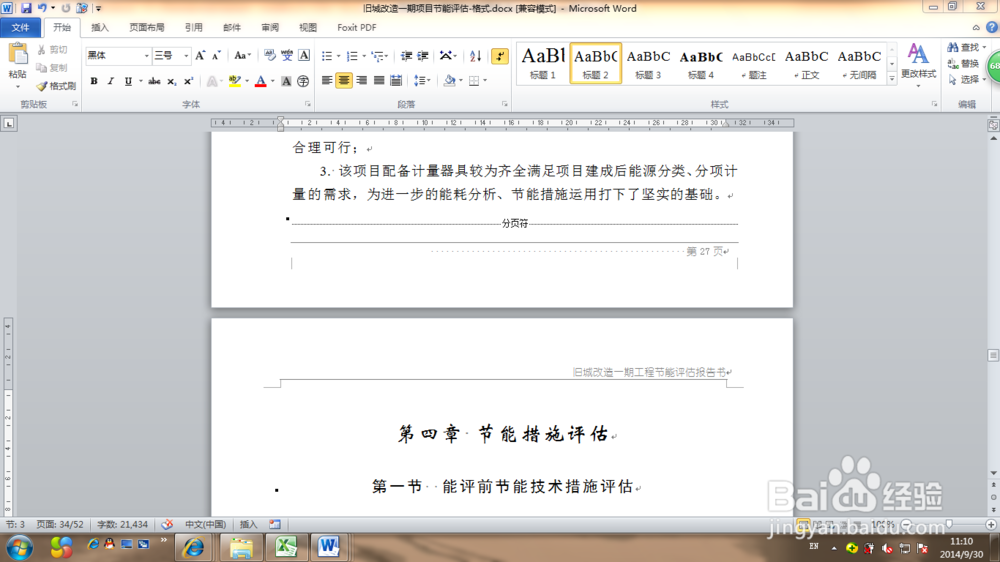Click the spelling check status bar icon
This screenshot has height=562, width=1000.
coord(167,524)
